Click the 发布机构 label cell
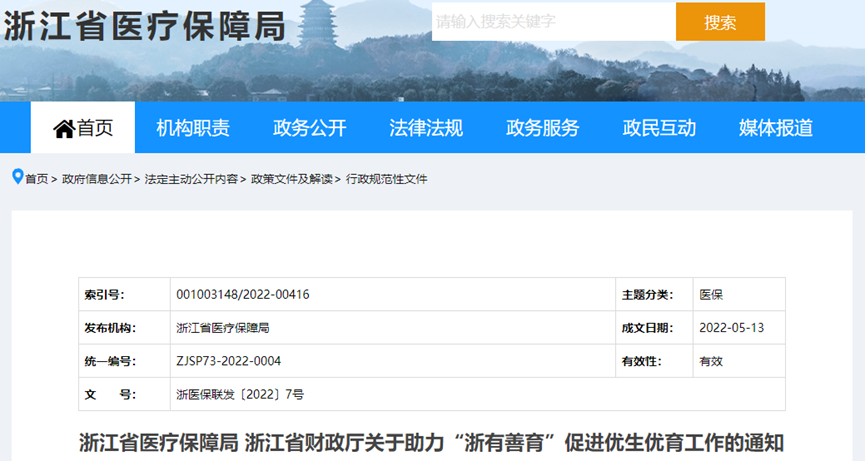The height and width of the screenshot is (461, 865). [x=125, y=328]
